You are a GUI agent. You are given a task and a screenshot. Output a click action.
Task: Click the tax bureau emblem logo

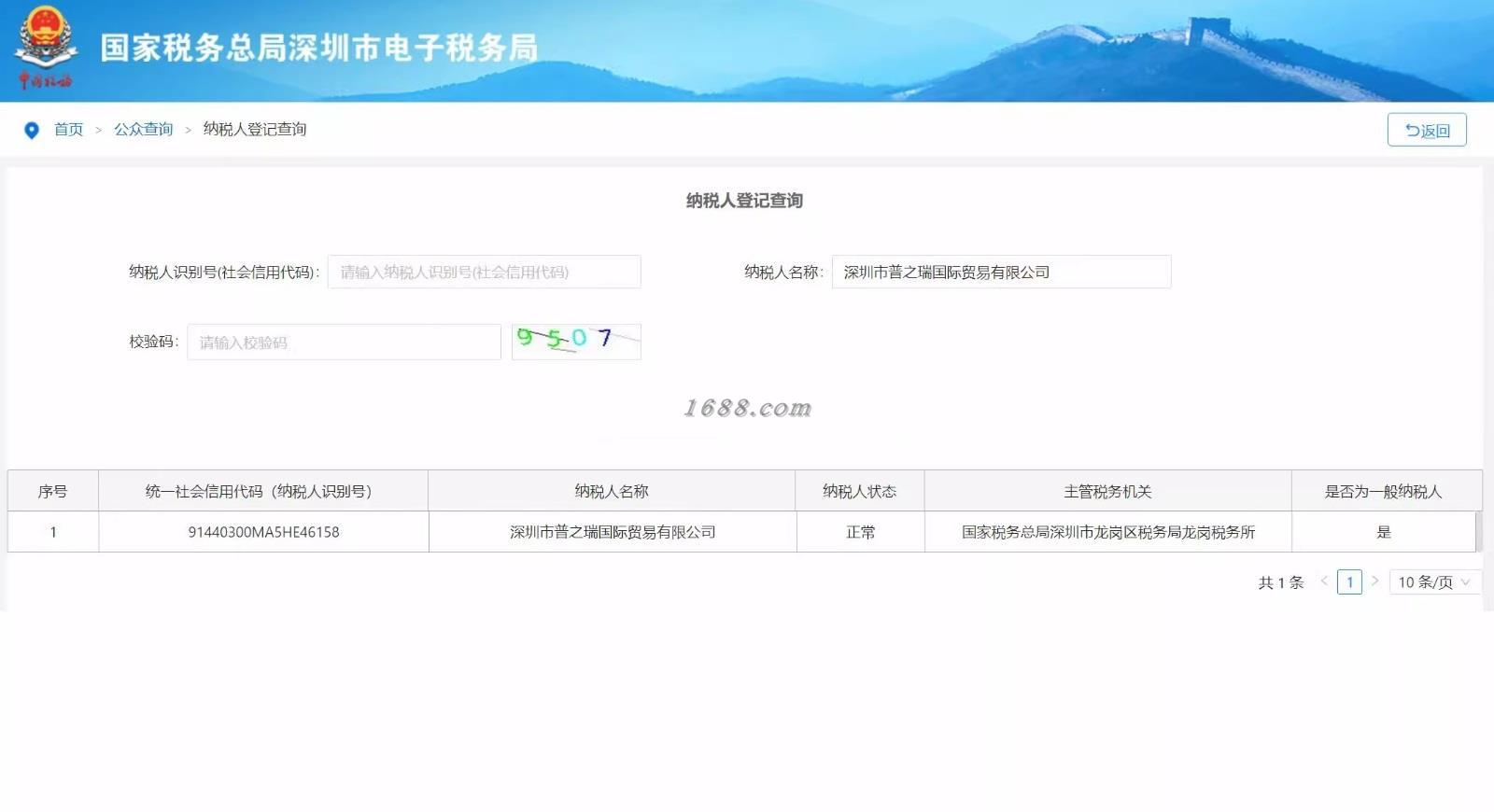pyautogui.click(x=45, y=47)
